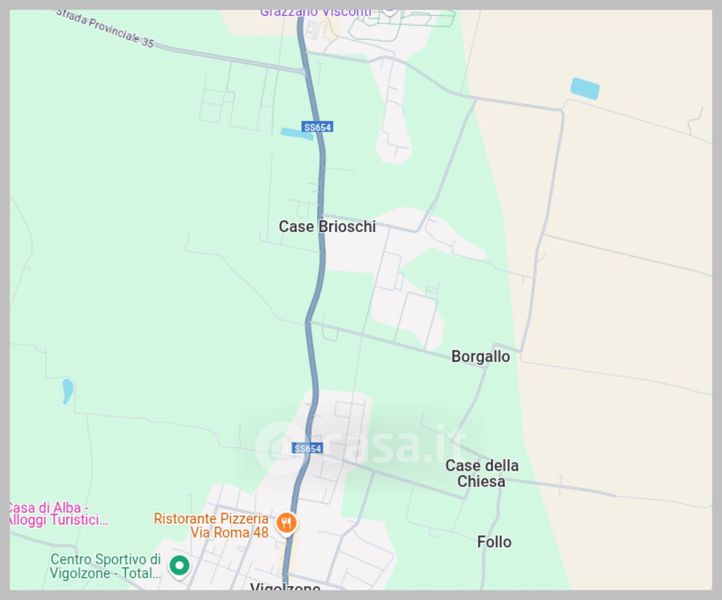Viewport: 722px width, 600px height.
Task: Open Ristorante Pizzeria Via Roma 48 label
Action: pos(211,525)
